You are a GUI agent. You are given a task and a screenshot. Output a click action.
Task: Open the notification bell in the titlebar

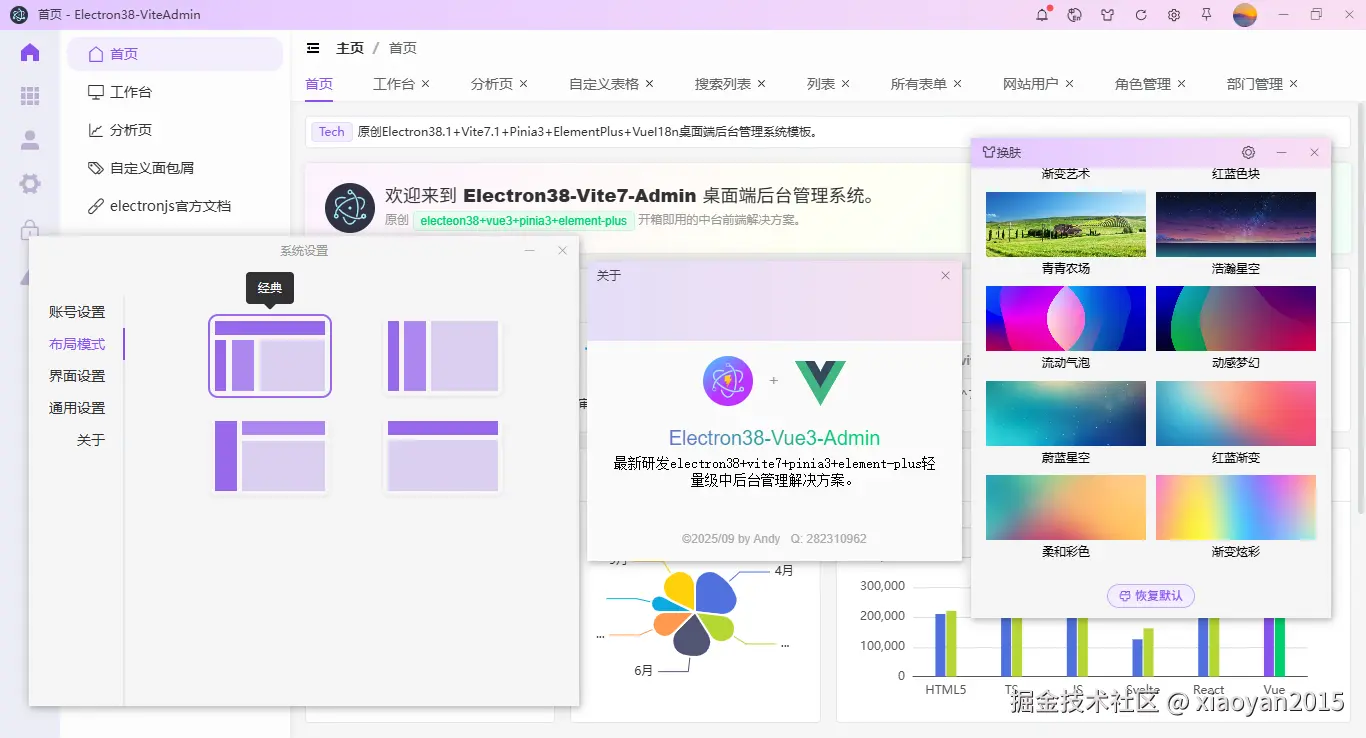click(1040, 14)
